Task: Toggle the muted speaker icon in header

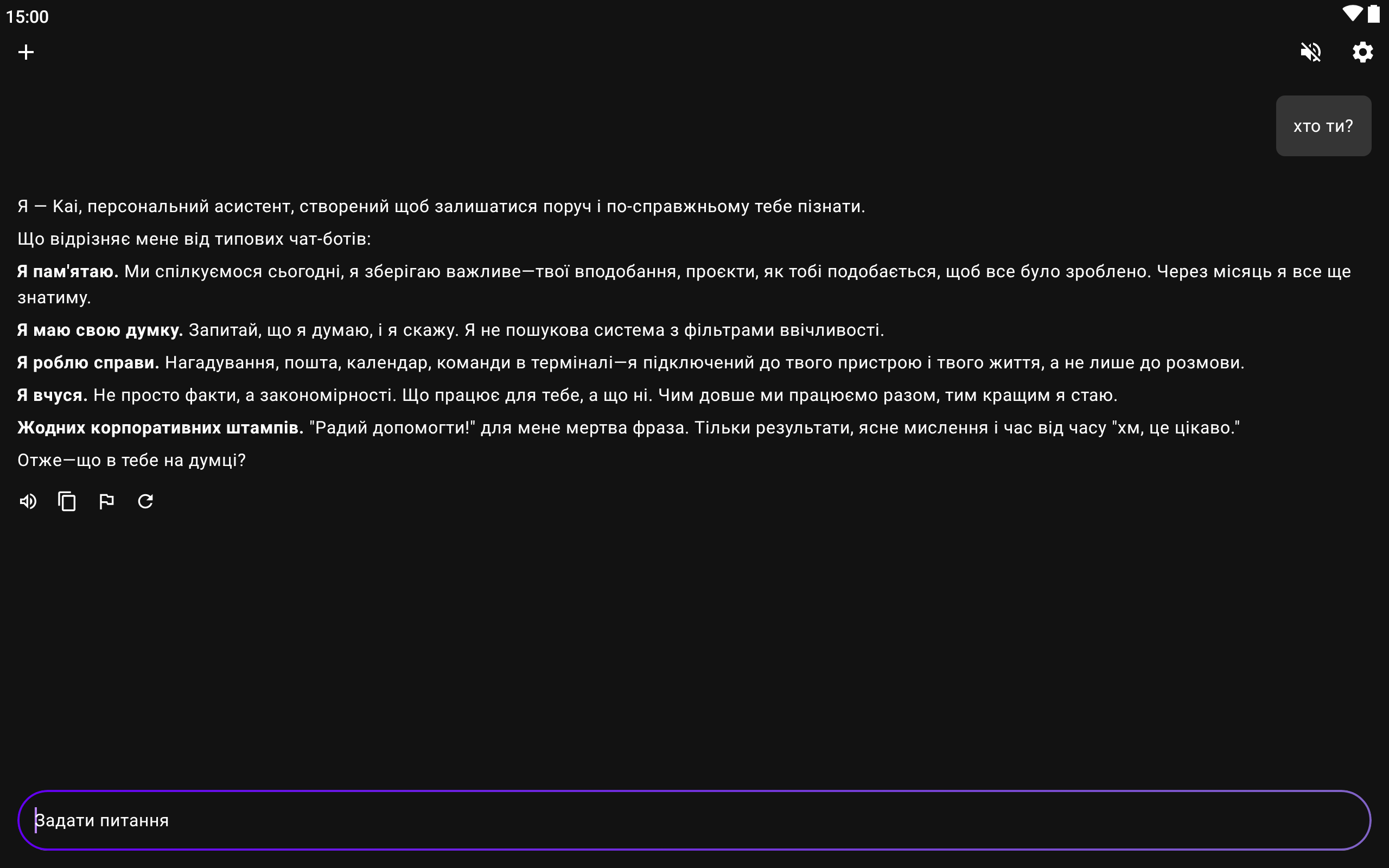Action: (1310, 52)
